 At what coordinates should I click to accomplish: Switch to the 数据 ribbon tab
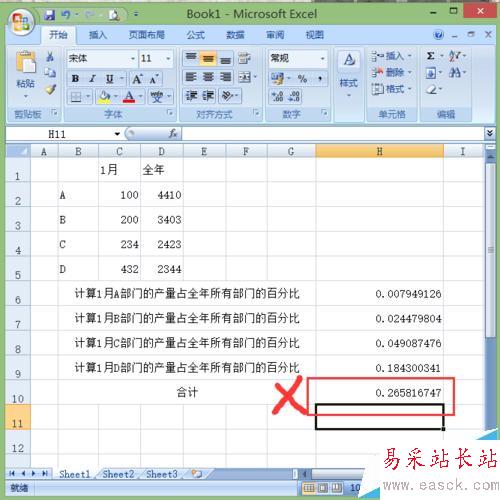click(x=235, y=35)
